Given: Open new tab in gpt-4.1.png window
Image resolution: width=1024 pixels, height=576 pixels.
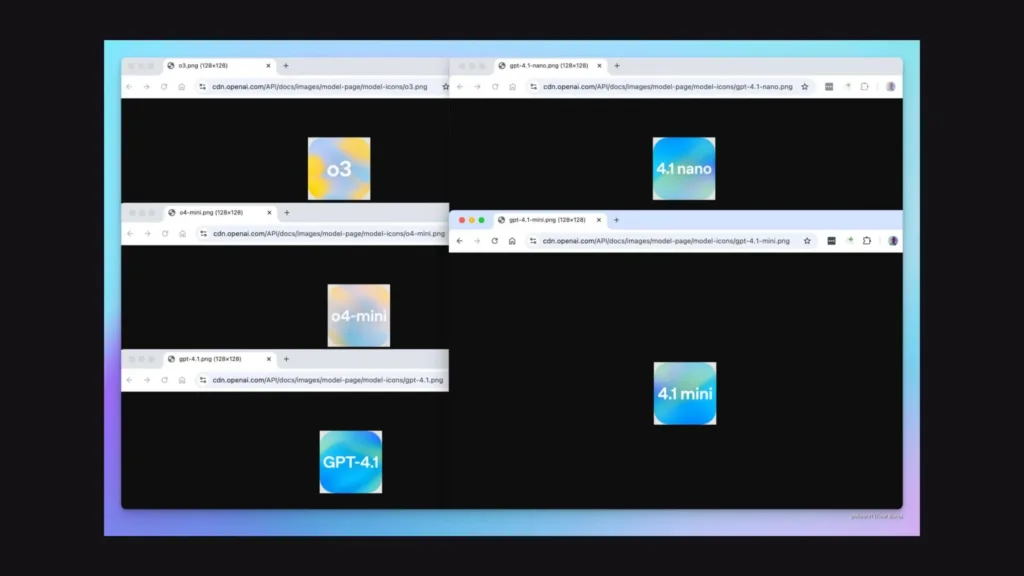Looking at the screenshot, I should [x=286, y=359].
